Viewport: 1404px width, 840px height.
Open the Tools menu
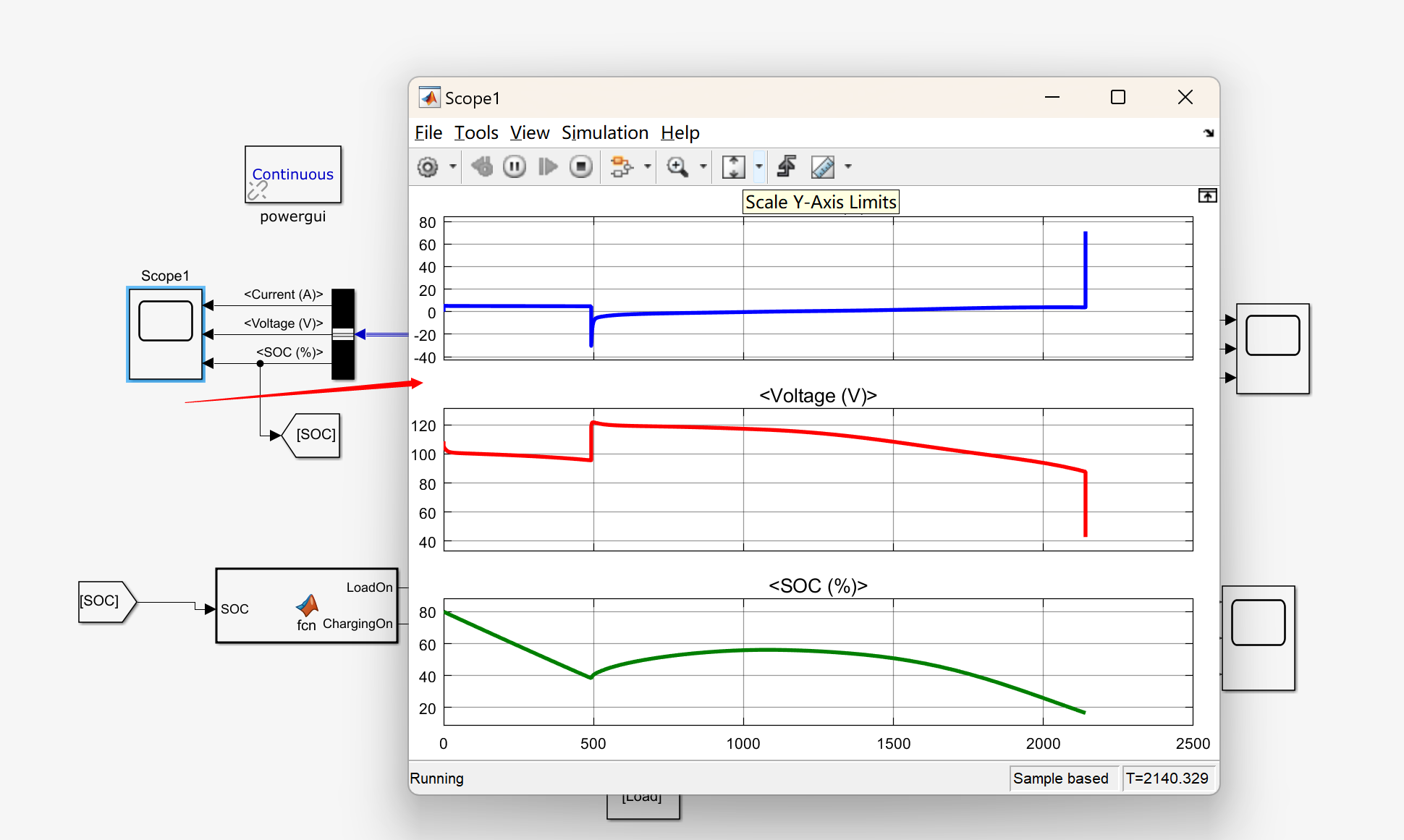475,133
